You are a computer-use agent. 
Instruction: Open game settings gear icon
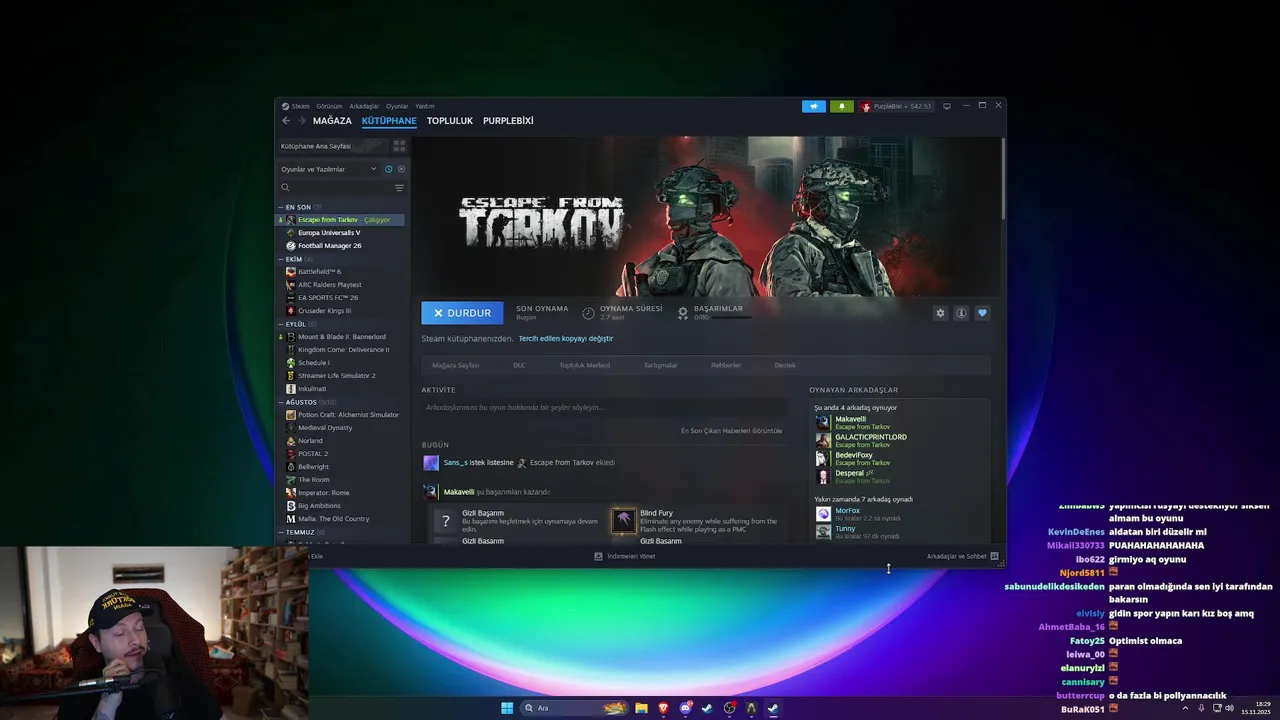click(940, 313)
